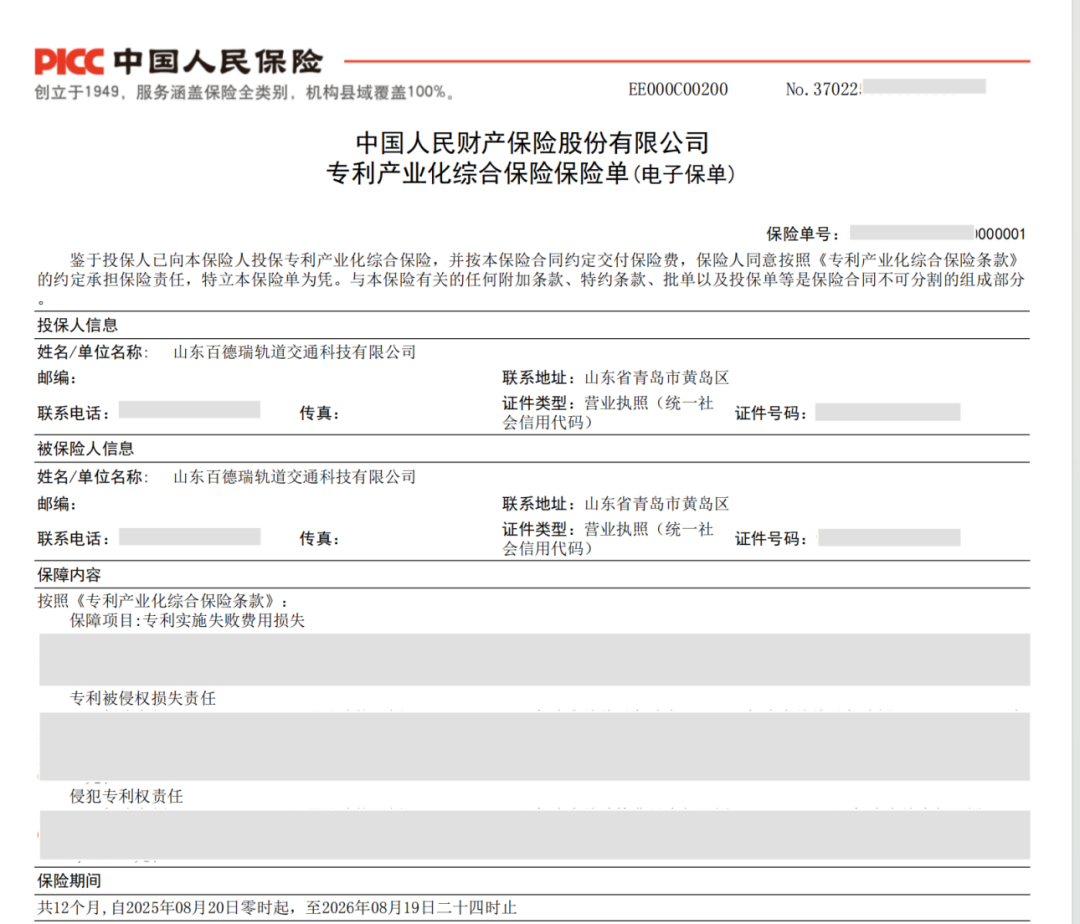This screenshot has width=1080, height=924.
Task: Select the policyholder name under 投保人信息
Action: [x=295, y=352]
